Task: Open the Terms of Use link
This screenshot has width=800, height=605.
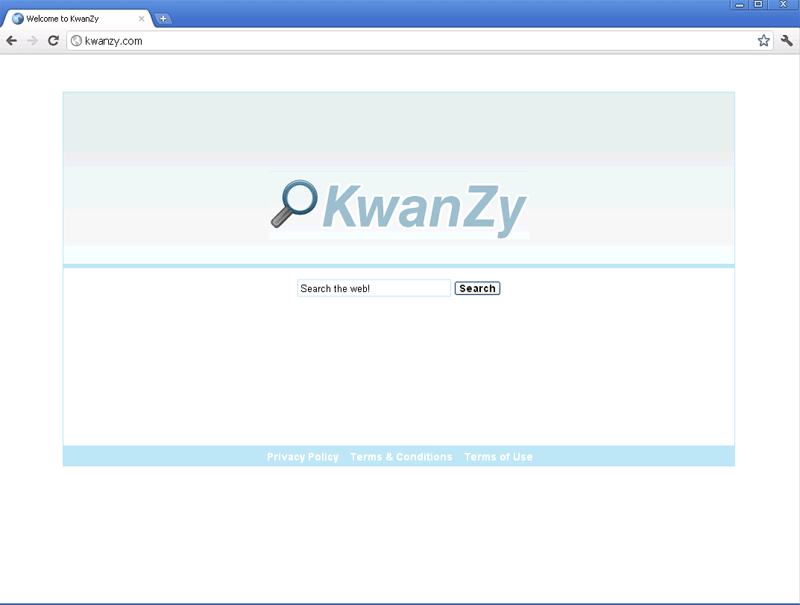Action: [498, 457]
